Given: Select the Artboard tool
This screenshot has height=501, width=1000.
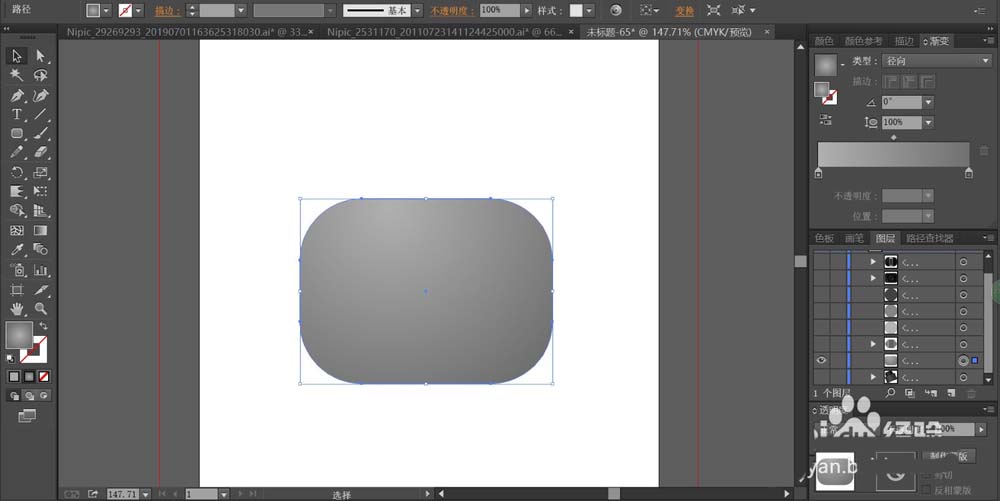Looking at the screenshot, I should click(x=17, y=290).
